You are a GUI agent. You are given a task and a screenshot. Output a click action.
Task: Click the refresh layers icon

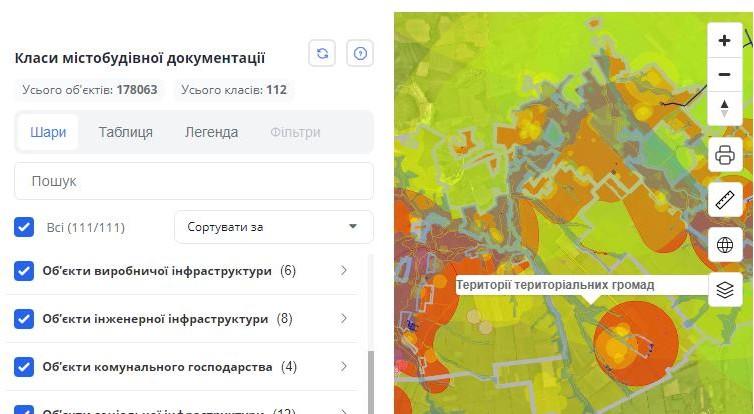[322, 54]
